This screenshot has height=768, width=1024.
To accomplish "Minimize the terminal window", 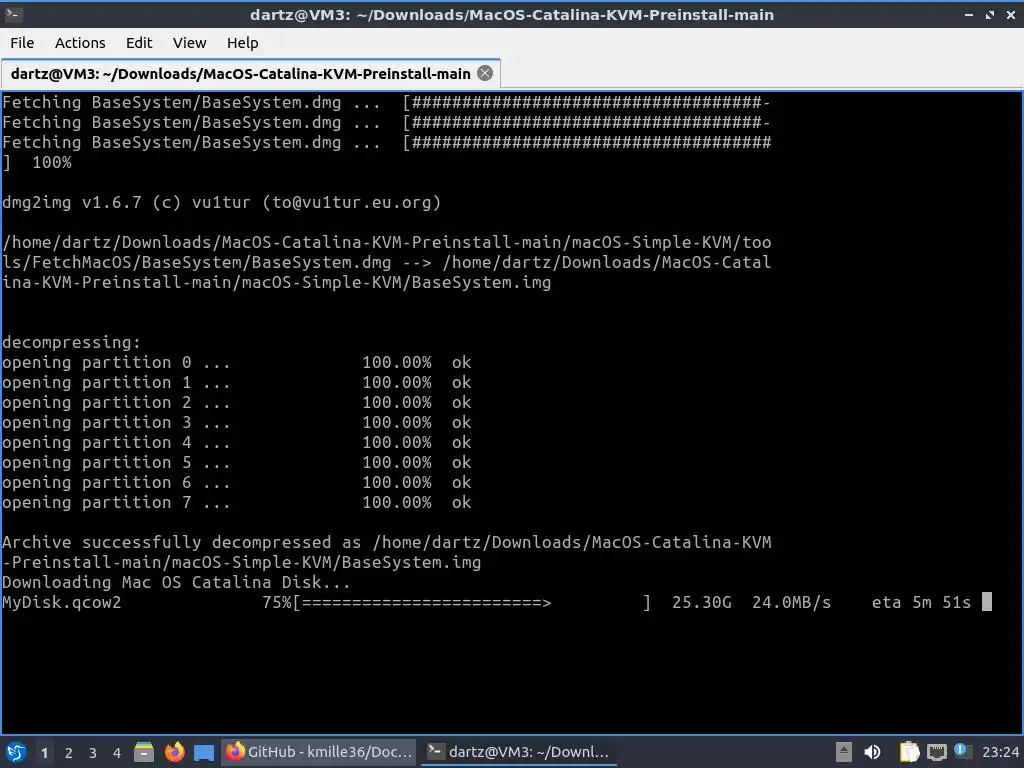I will (x=969, y=15).
